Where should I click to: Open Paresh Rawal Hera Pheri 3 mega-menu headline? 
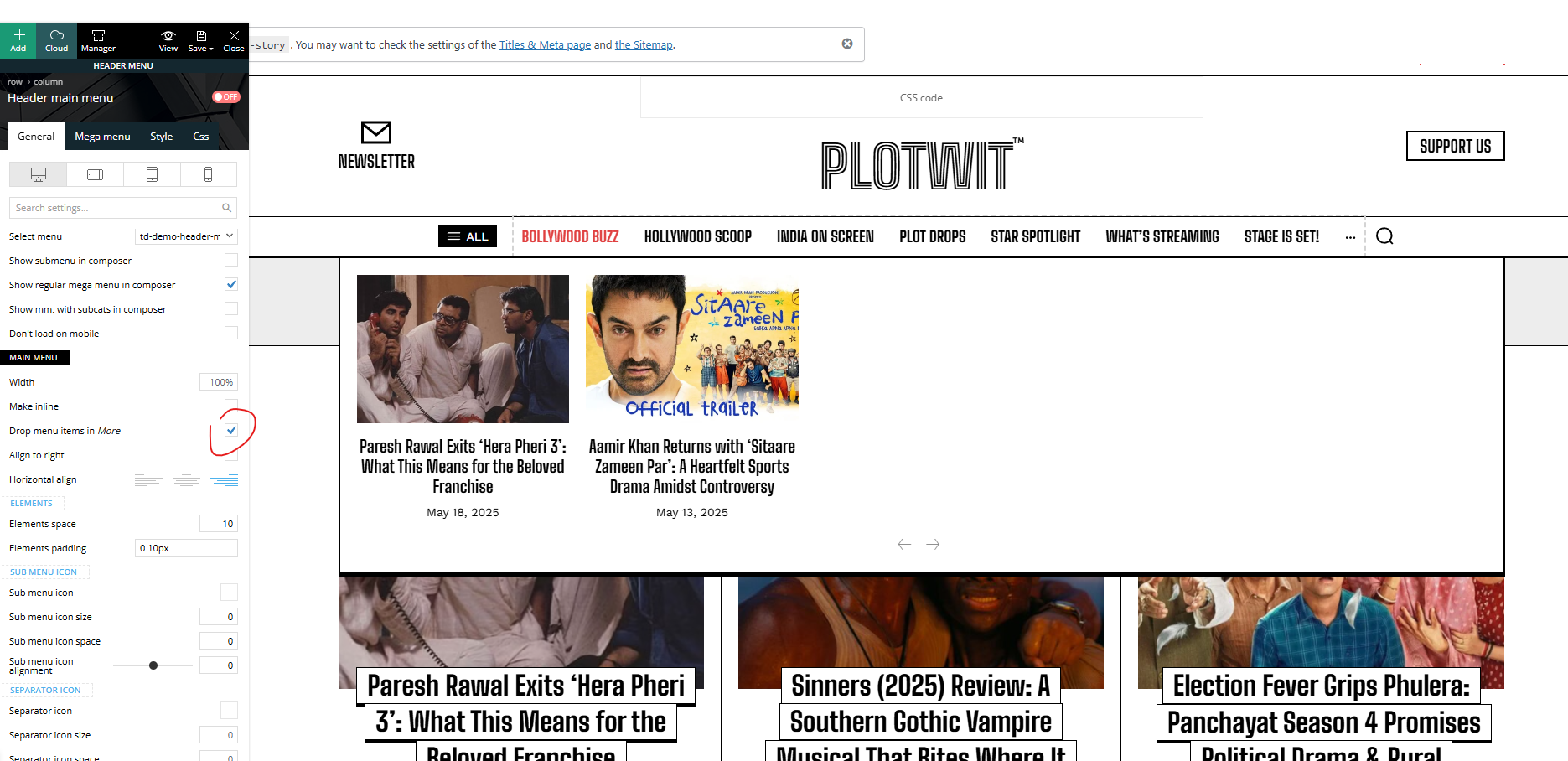tap(463, 467)
